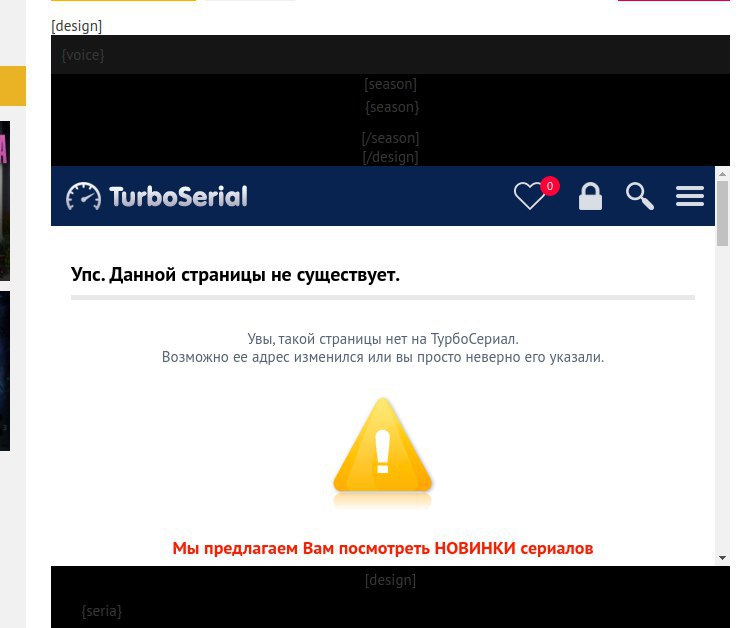Open the new series recommendation in red text

(383, 548)
